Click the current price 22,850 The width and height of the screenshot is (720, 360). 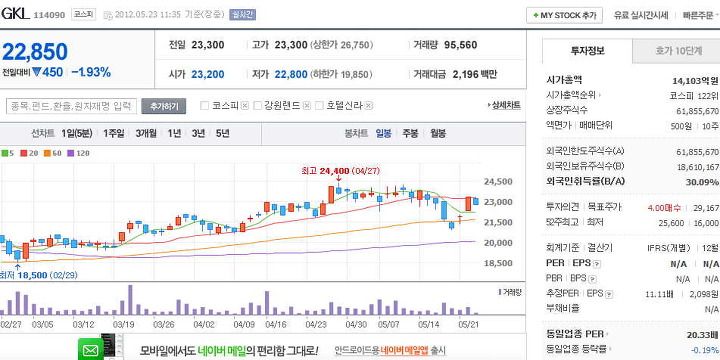tap(35, 52)
